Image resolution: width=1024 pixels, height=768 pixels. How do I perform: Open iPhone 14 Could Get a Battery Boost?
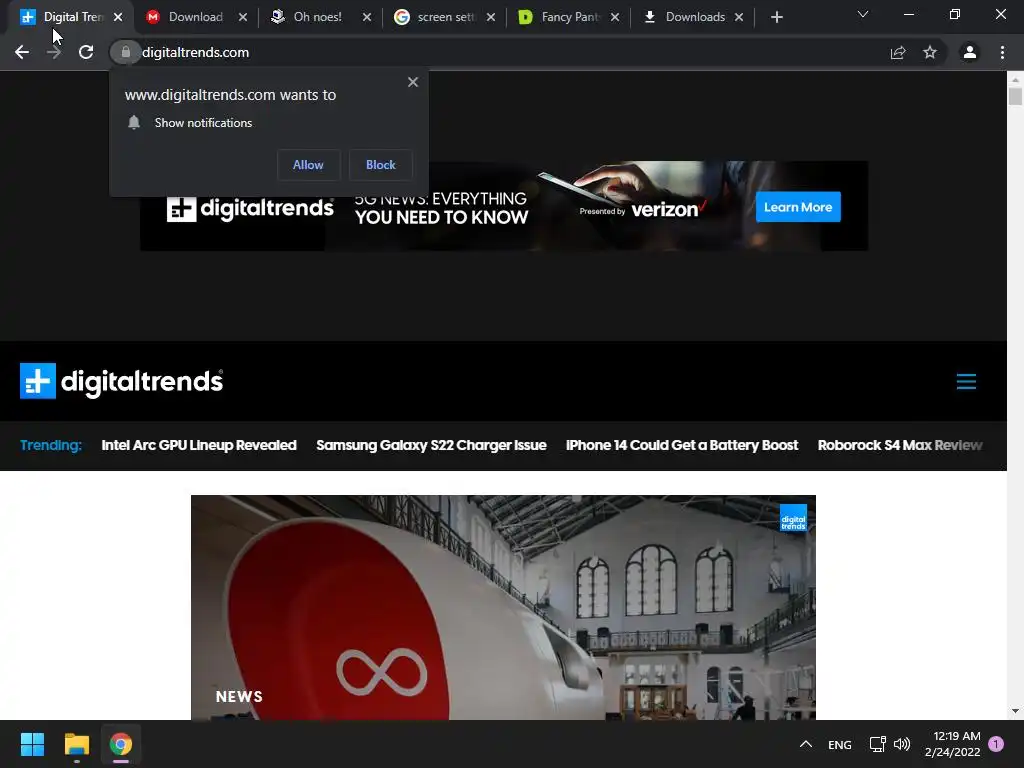[x=682, y=445]
